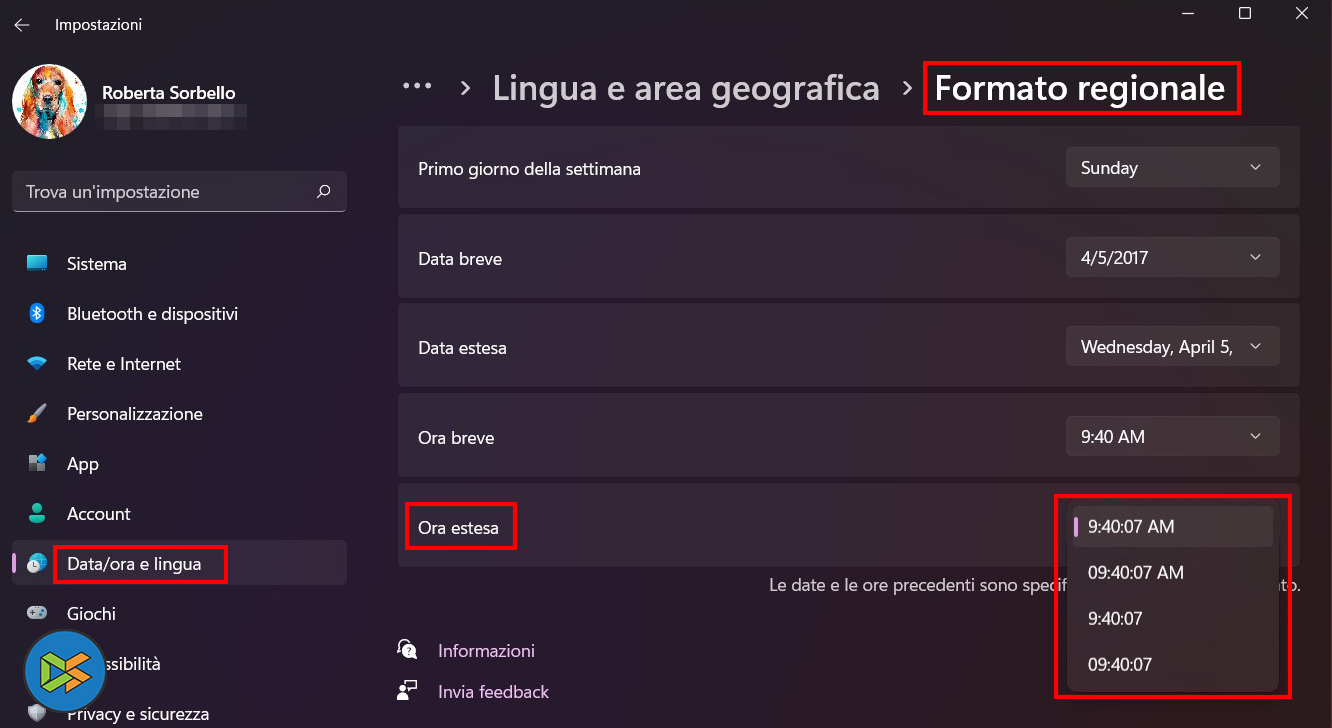Click the Bluetooth e dispositivi icon

[x=37, y=314]
